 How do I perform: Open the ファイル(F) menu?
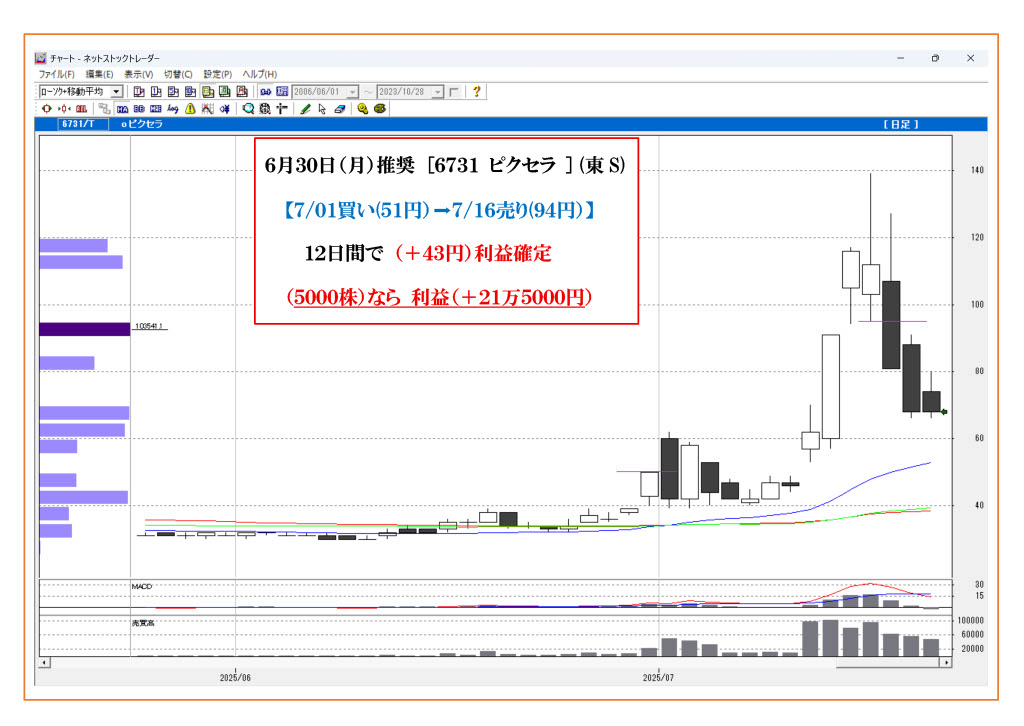coord(56,75)
